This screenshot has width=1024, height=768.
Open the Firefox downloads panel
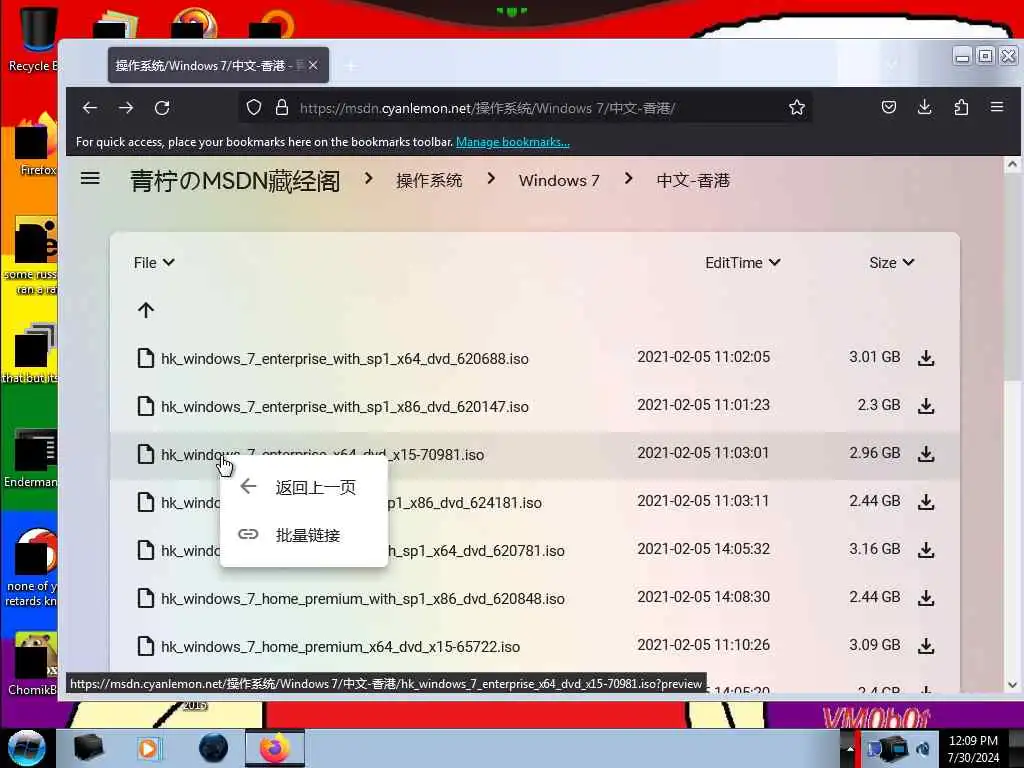tap(925, 107)
